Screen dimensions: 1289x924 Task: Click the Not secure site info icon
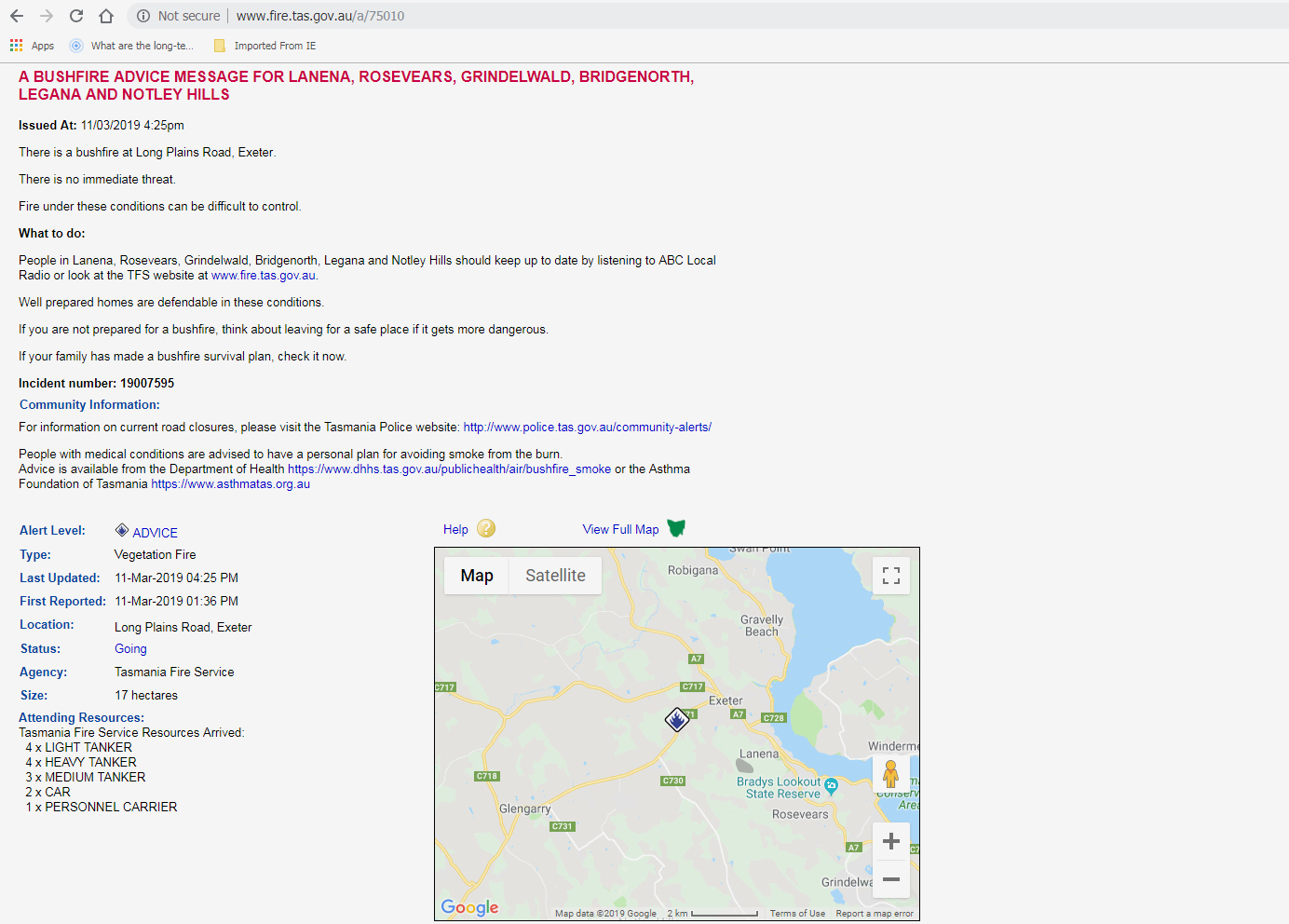143,16
